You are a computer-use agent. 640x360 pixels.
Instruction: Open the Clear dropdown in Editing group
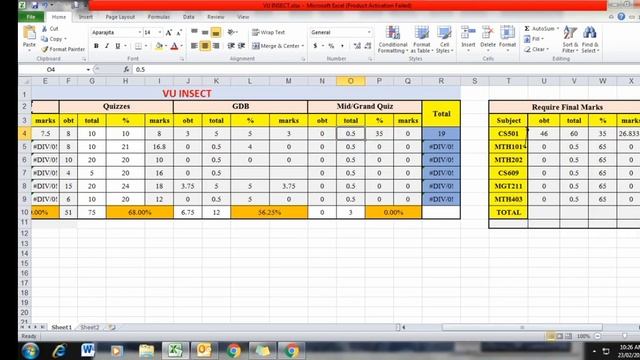pyautogui.click(x=536, y=49)
